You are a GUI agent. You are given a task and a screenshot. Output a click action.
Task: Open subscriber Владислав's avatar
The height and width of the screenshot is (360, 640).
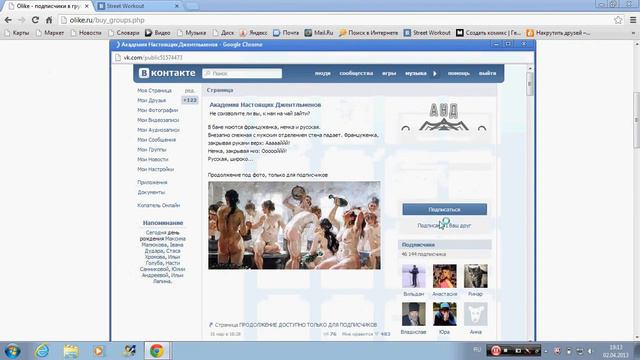413,314
